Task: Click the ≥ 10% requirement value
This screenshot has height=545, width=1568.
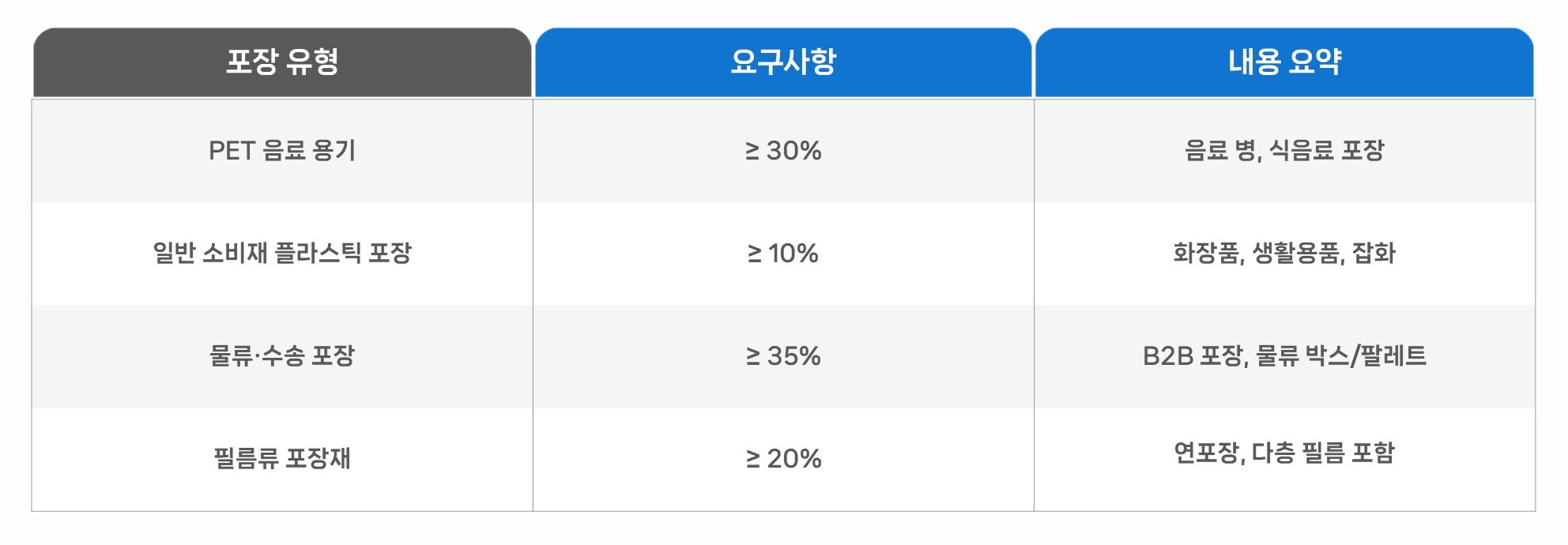Action: tap(783, 253)
